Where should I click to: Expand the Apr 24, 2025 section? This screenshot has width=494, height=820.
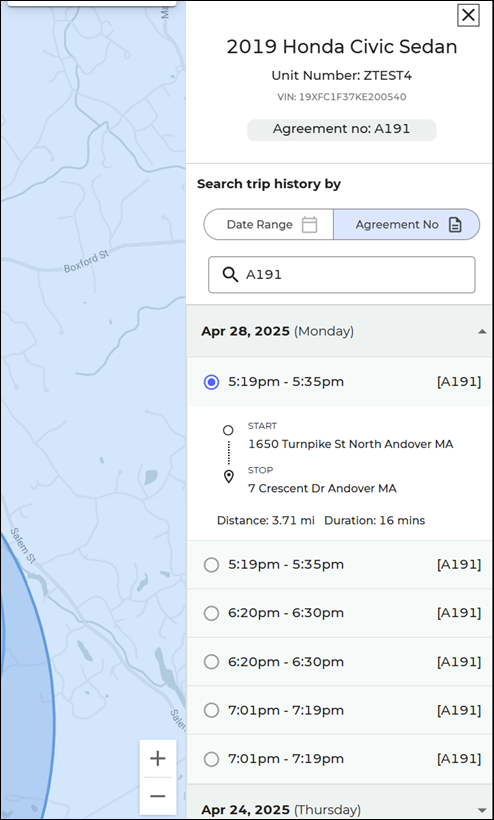(x=482, y=810)
